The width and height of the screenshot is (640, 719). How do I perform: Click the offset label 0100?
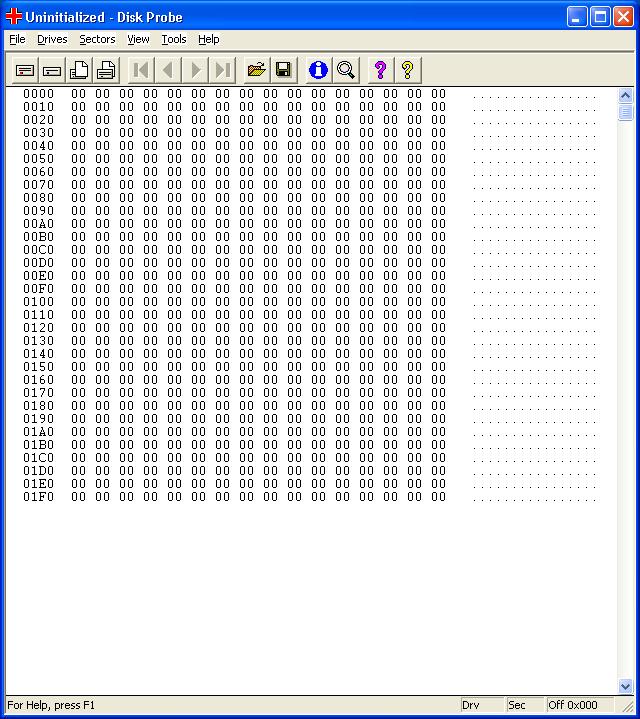point(39,302)
